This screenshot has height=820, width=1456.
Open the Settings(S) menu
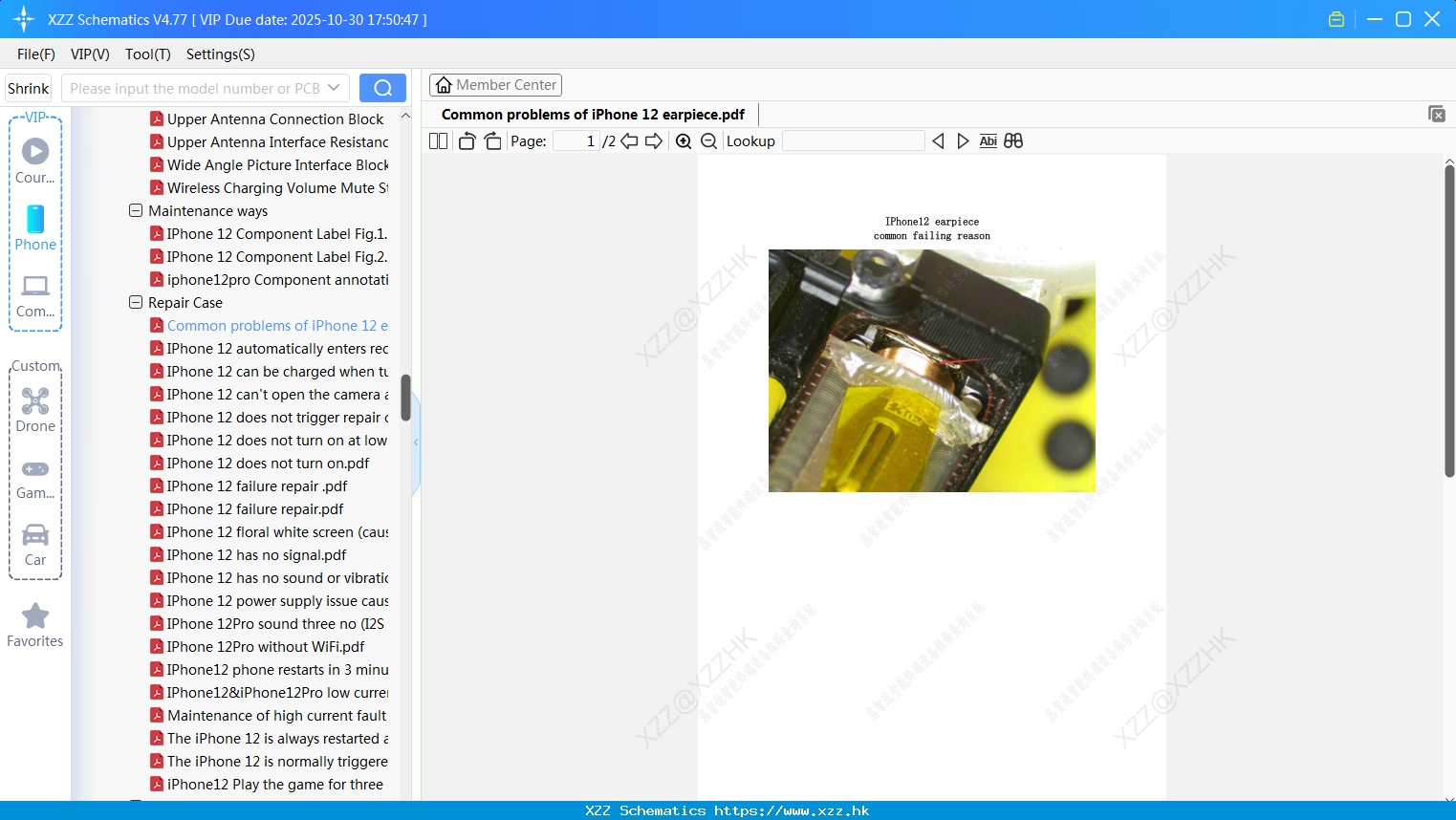point(221,54)
